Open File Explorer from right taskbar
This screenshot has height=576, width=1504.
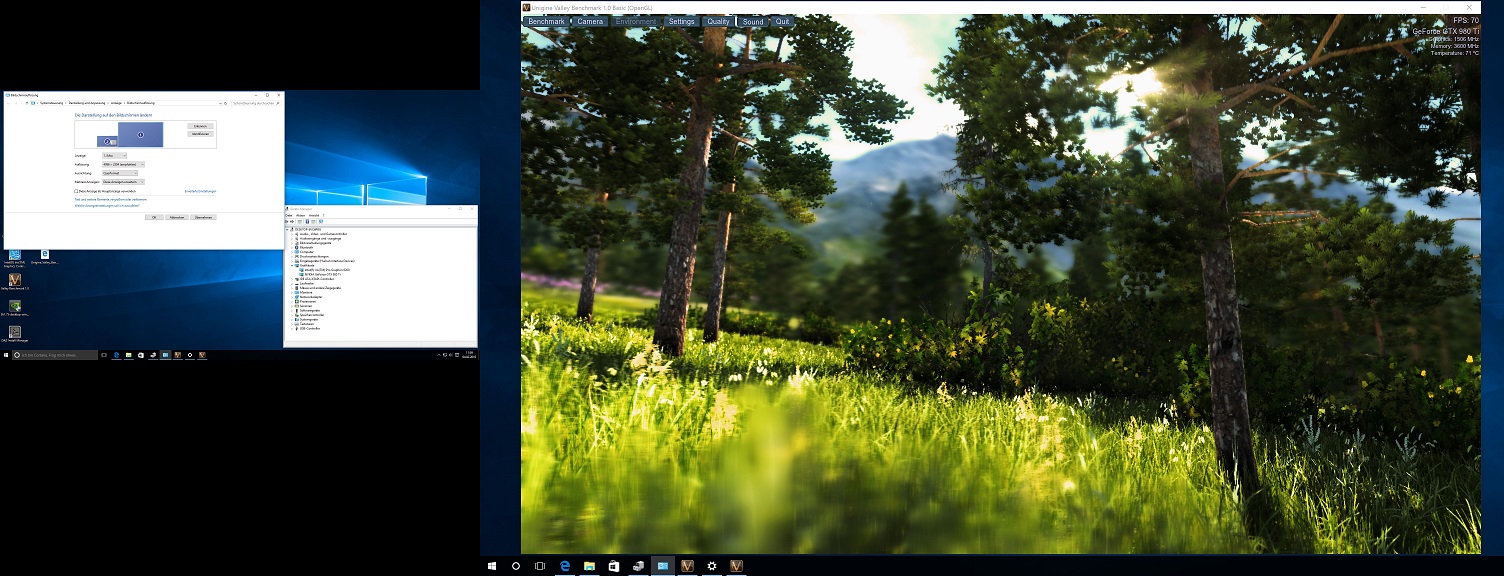click(589, 565)
